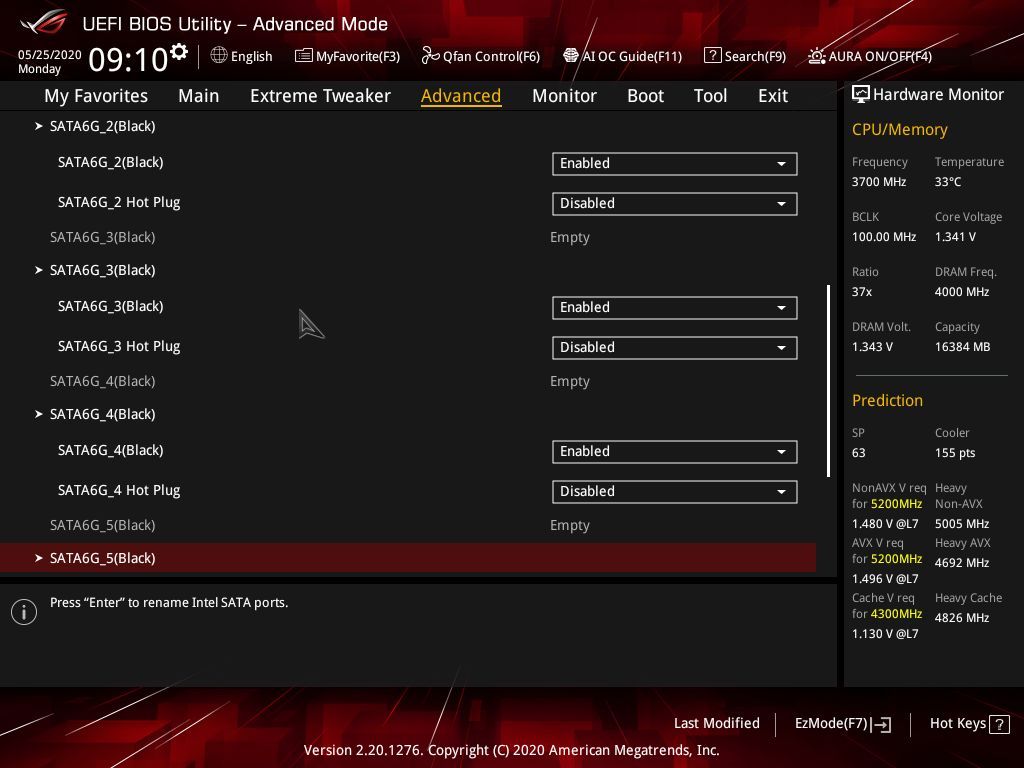Open the Extreme Tweaker tab
This screenshot has width=1024, height=768.
click(320, 95)
